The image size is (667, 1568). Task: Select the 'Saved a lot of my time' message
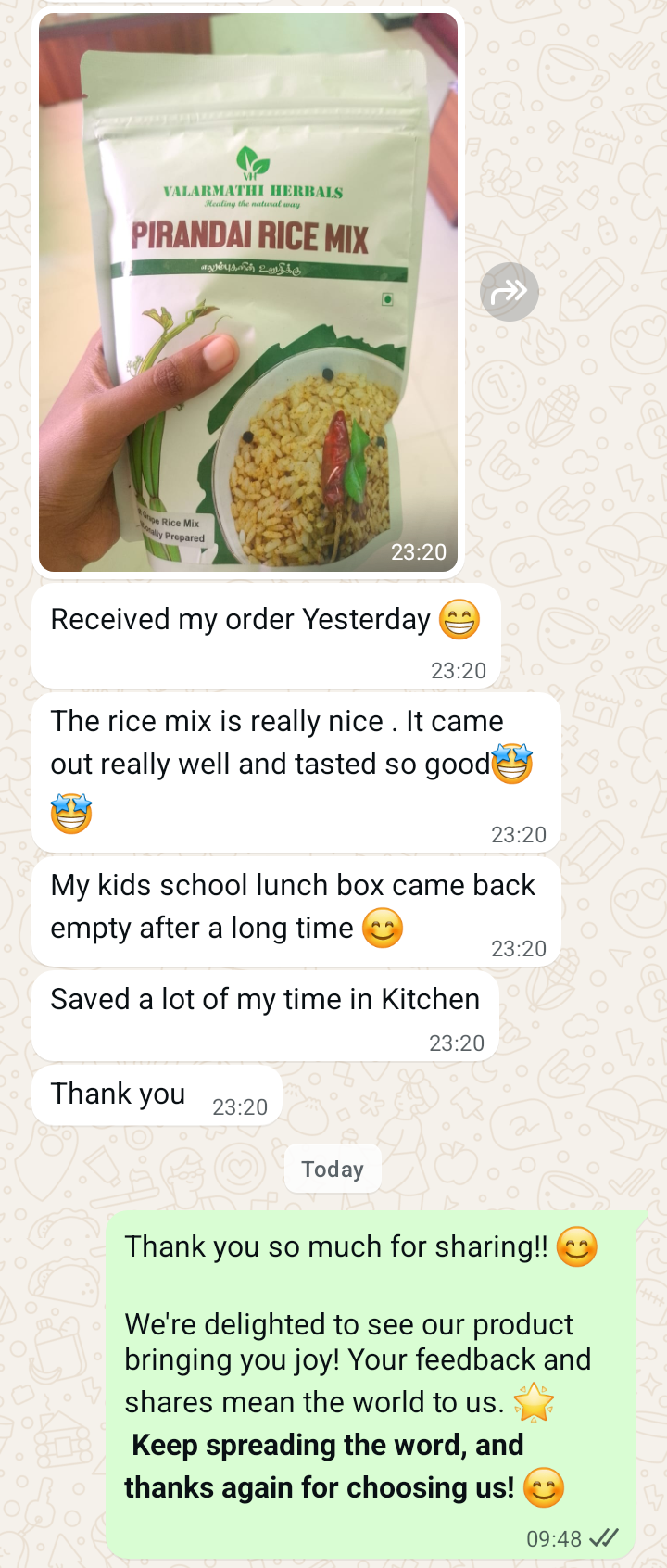[265, 1017]
